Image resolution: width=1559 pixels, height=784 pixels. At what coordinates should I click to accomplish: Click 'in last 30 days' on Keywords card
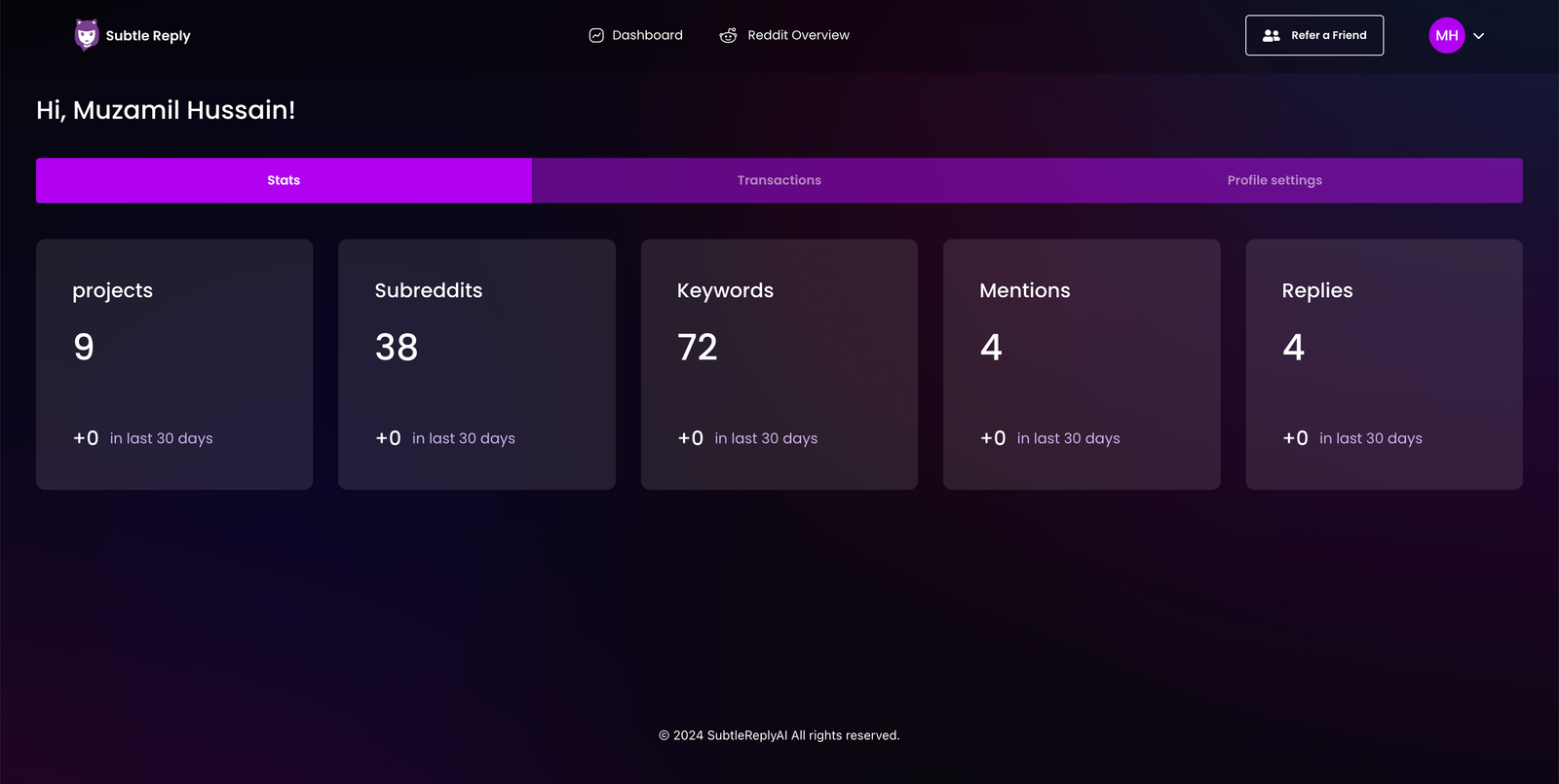coord(766,438)
